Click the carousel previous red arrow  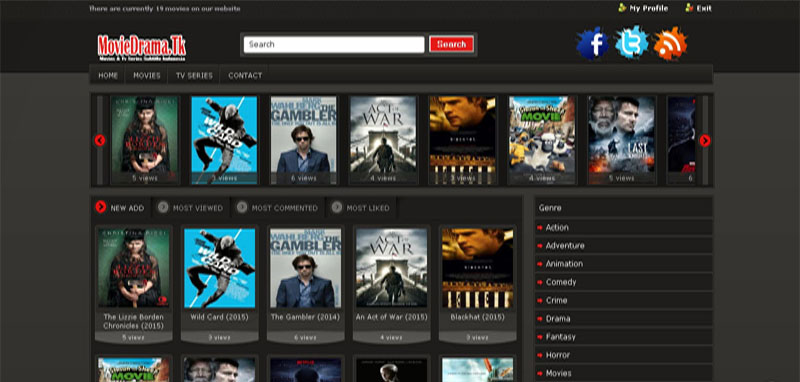pos(100,140)
